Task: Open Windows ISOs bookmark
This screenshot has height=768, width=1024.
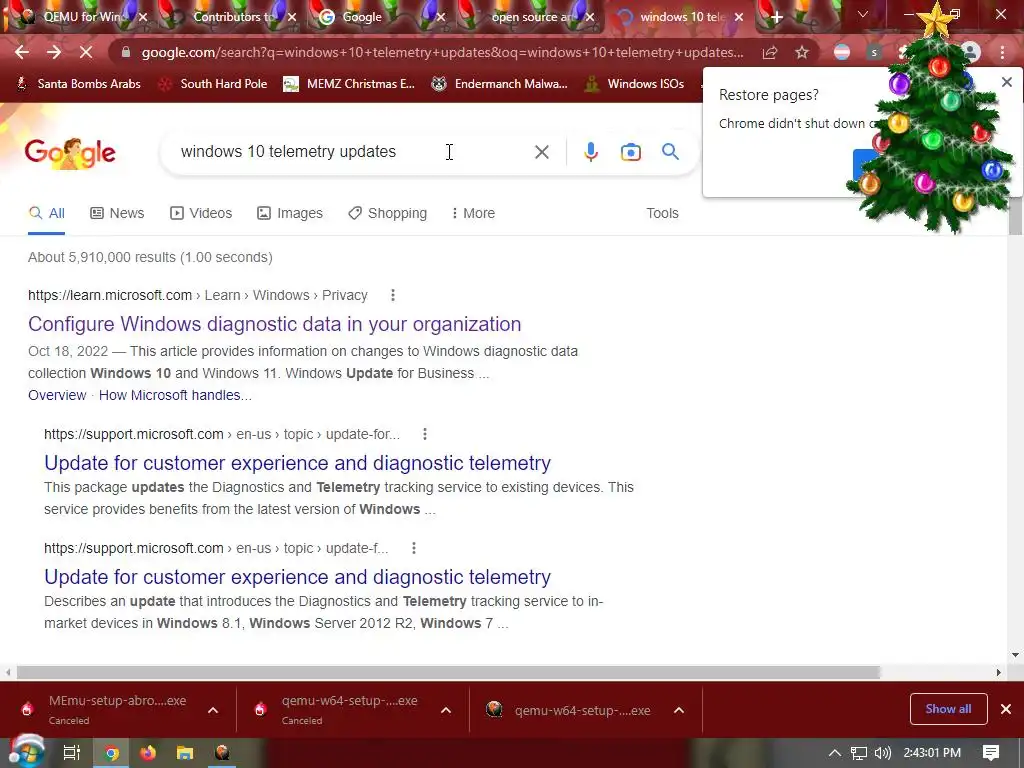Action: [634, 84]
